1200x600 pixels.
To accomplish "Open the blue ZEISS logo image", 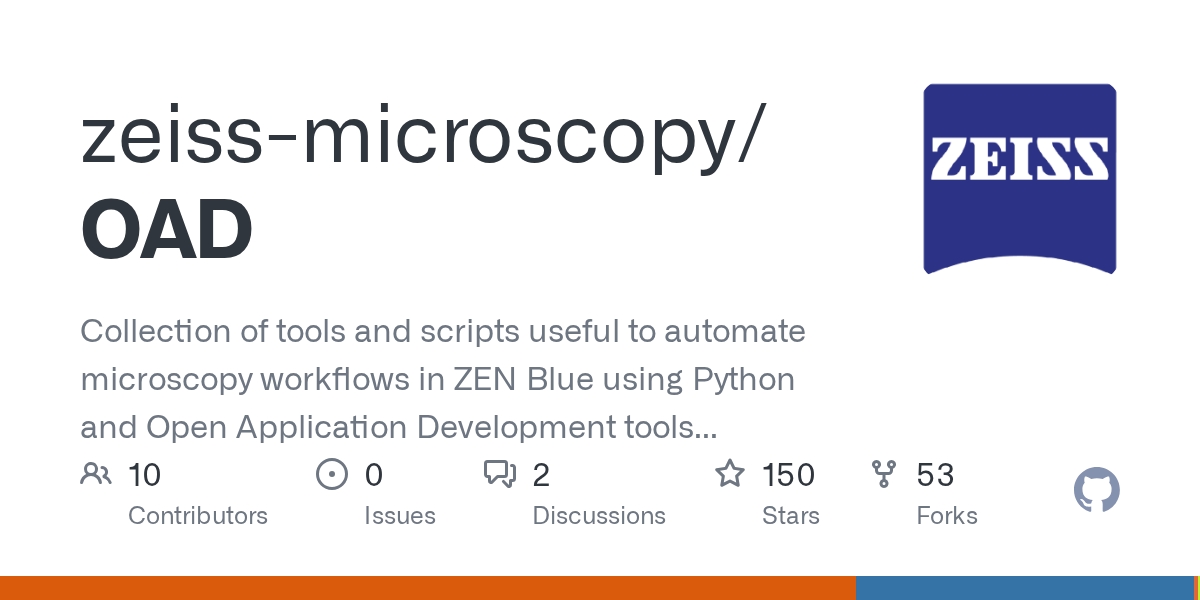I will click(x=1019, y=179).
